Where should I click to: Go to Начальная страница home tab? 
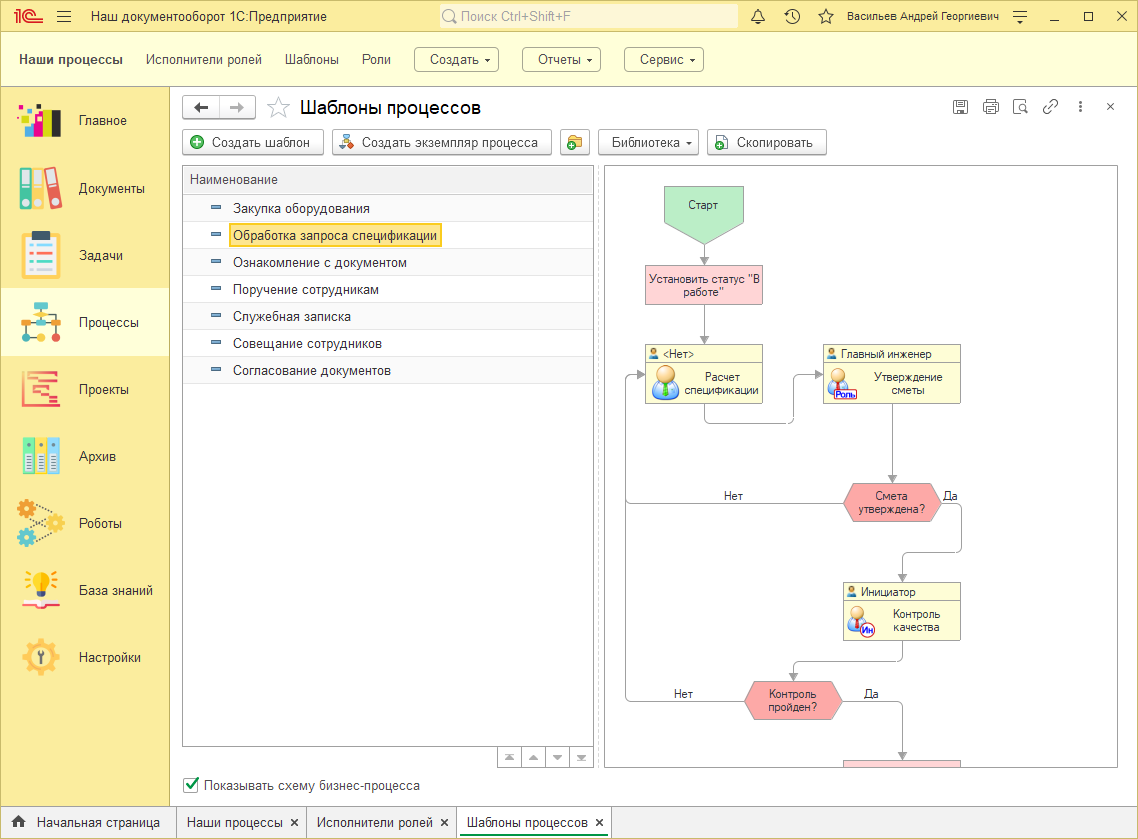point(88,822)
